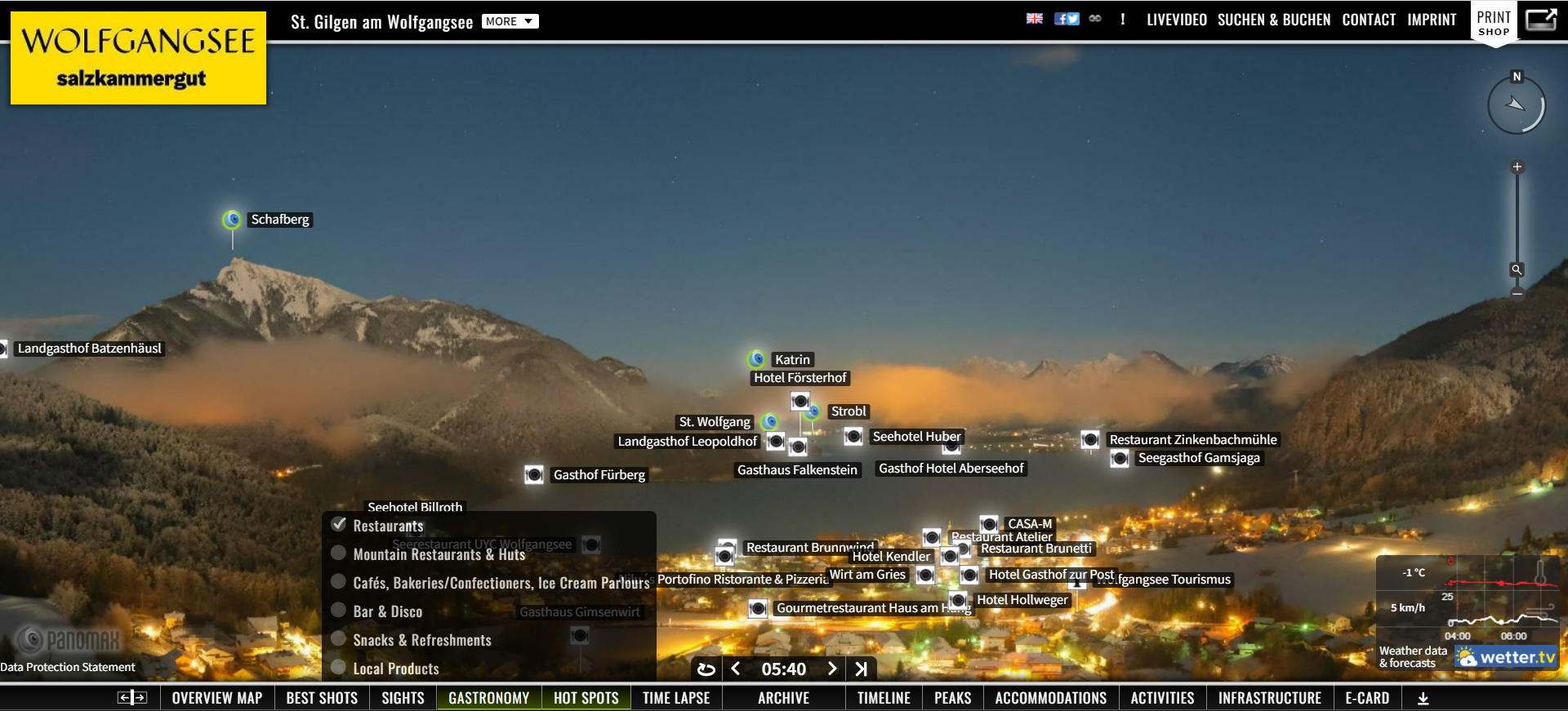The height and width of the screenshot is (711, 1568).
Task: Click the Restaurant Zinkenbachmühle marker icon
Action: [x=1090, y=440]
